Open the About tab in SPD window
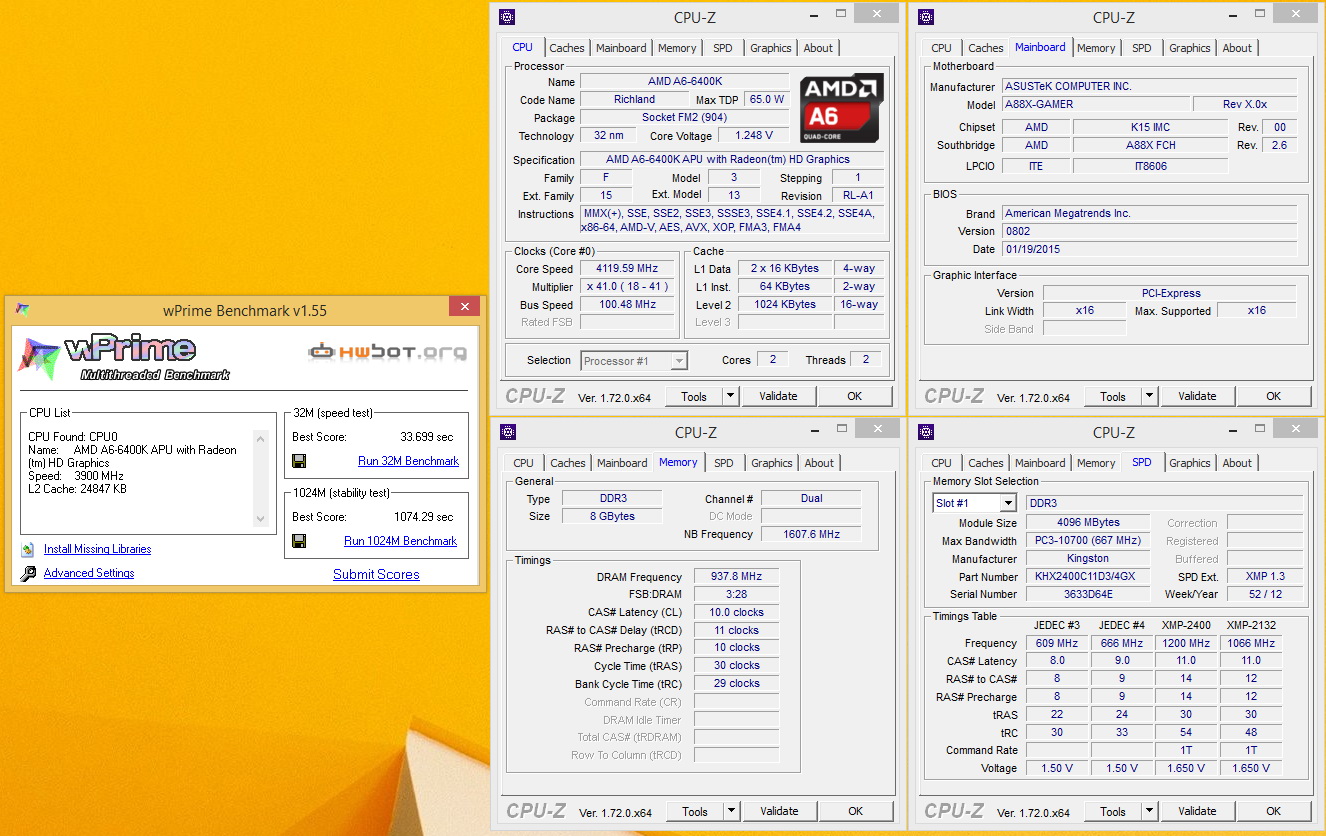This screenshot has width=1326, height=836. tap(1237, 463)
